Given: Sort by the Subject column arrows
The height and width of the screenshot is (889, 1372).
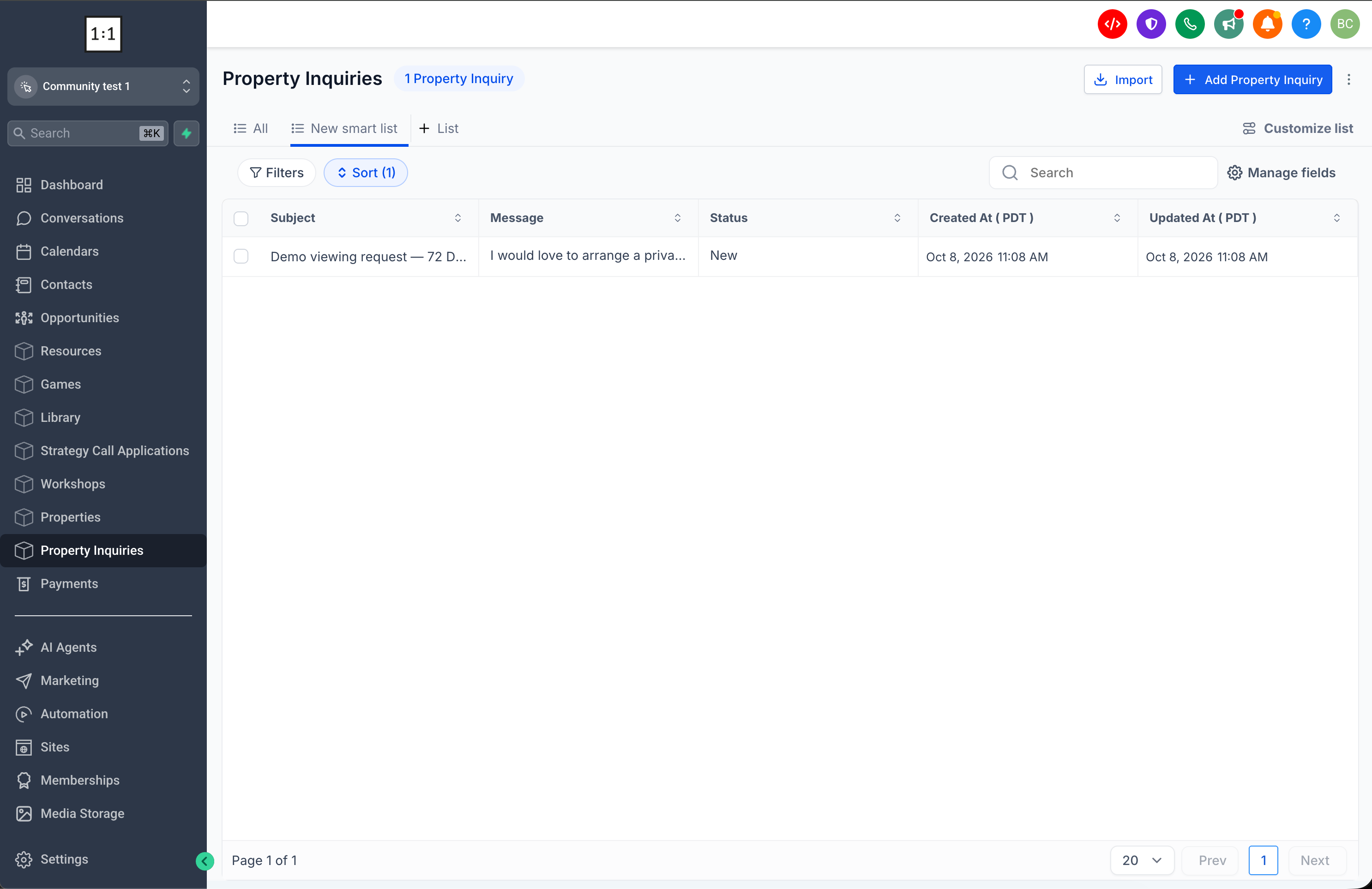Looking at the screenshot, I should 457,218.
